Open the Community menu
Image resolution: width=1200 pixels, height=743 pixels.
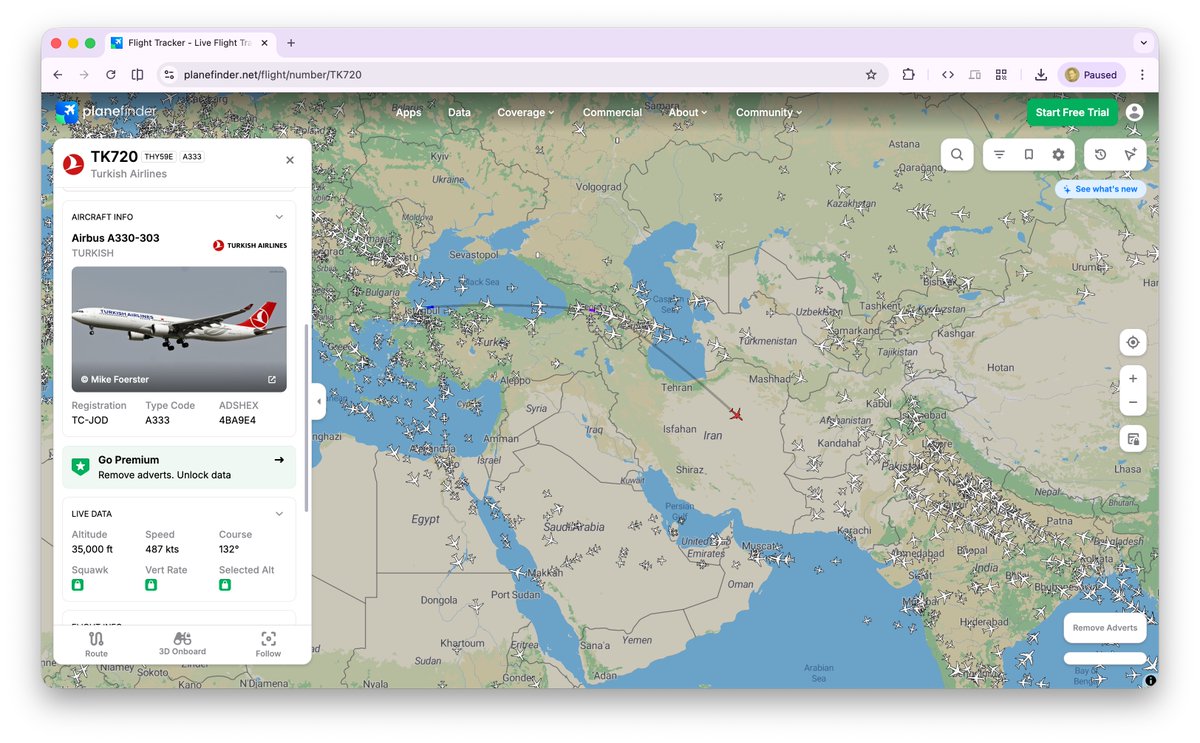point(768,112)
